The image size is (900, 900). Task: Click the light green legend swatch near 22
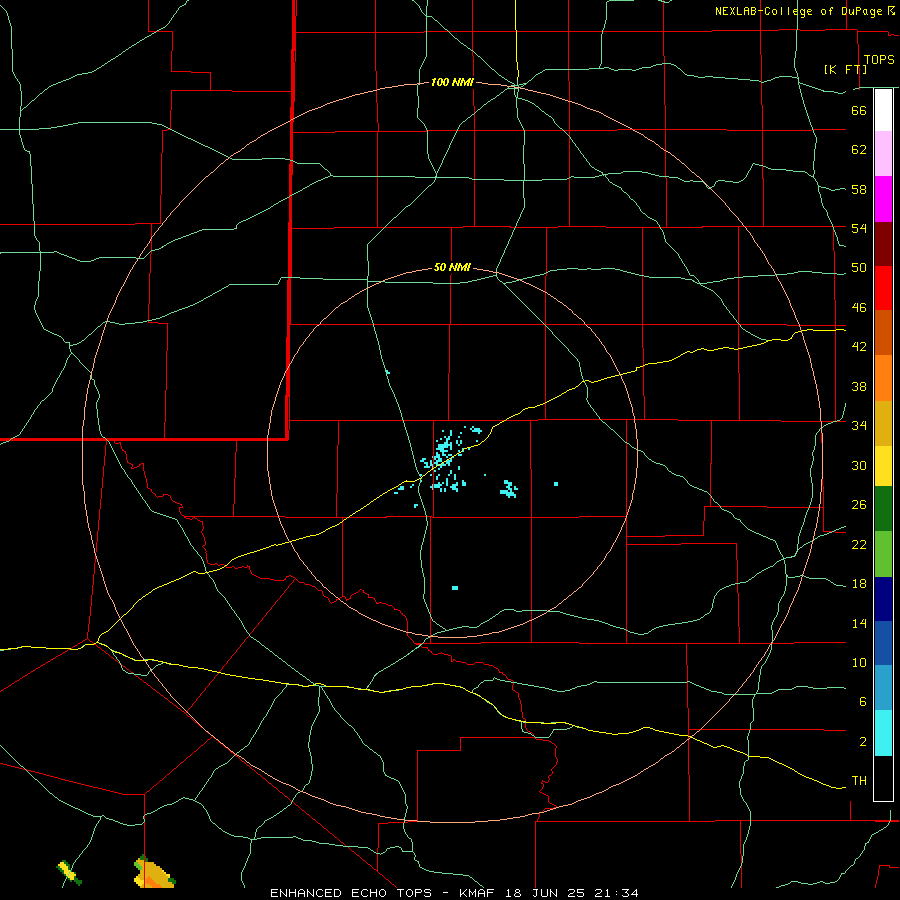[x=883, y=554]
